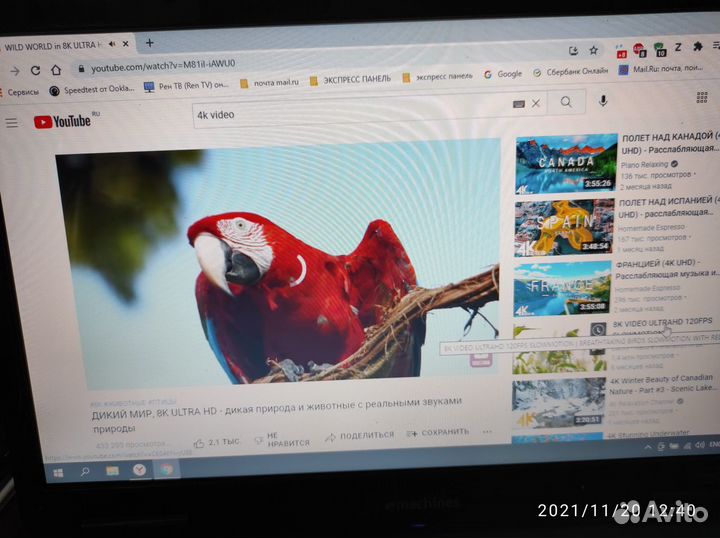Open the extensions puzzle icon
Image resolution: width=720 pixels, height=538 pixels.
698,47
